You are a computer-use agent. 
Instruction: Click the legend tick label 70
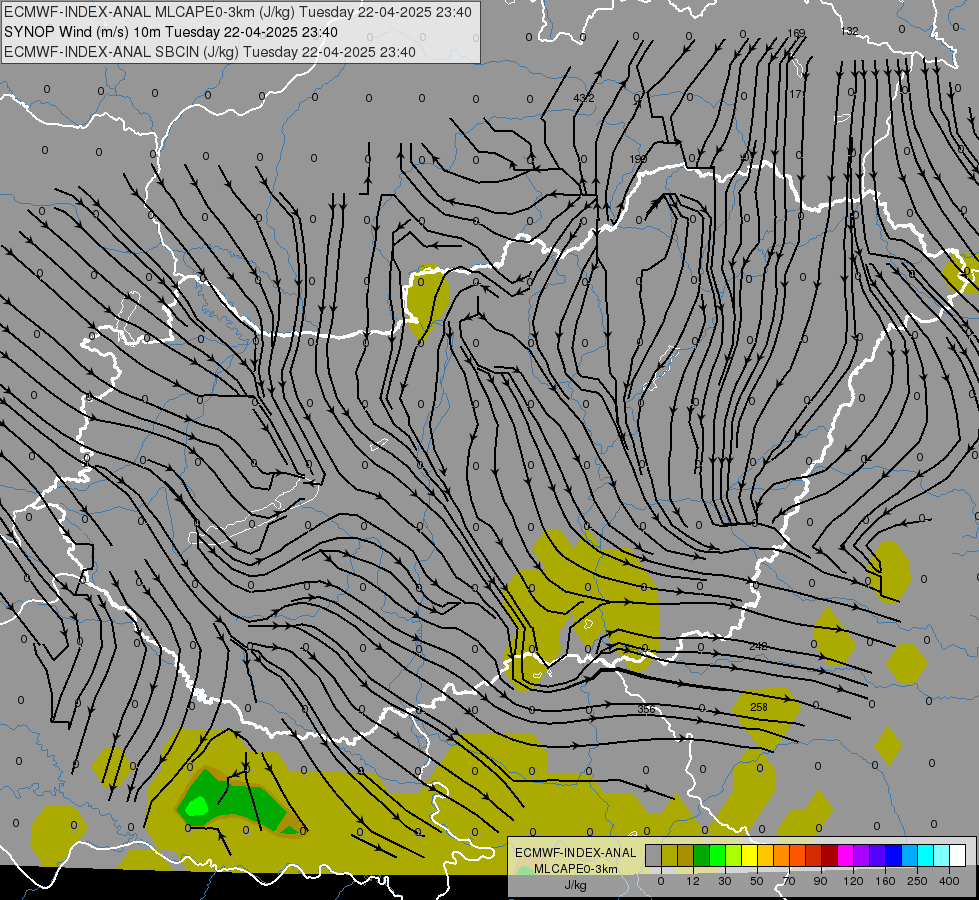[789, 881]
